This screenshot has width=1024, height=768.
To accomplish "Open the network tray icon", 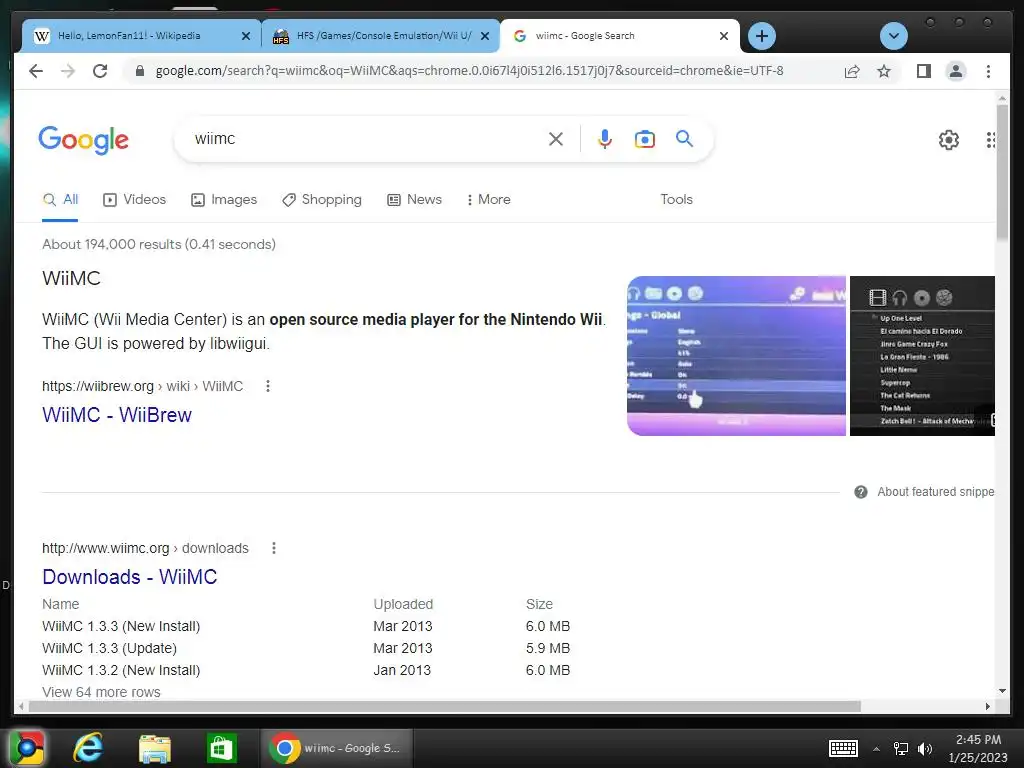I will click(901, 749).
